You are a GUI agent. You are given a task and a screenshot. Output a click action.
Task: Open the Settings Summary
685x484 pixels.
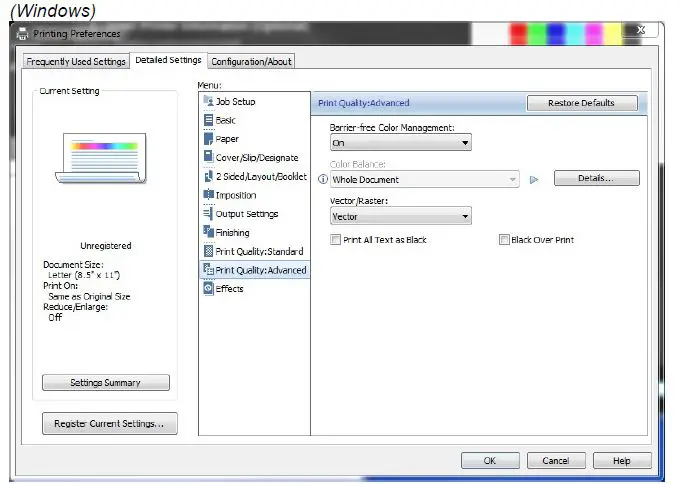(x=106, y=383)
